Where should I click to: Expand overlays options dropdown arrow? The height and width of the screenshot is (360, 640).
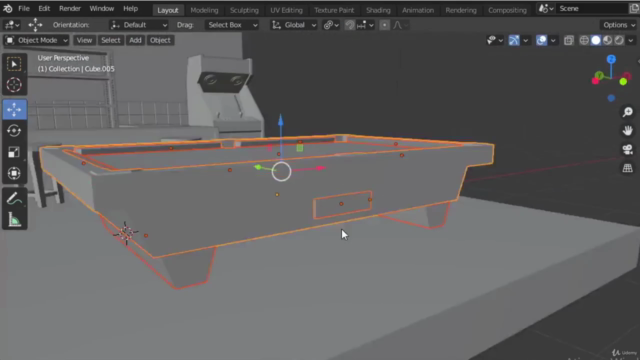tap(553, 40)
